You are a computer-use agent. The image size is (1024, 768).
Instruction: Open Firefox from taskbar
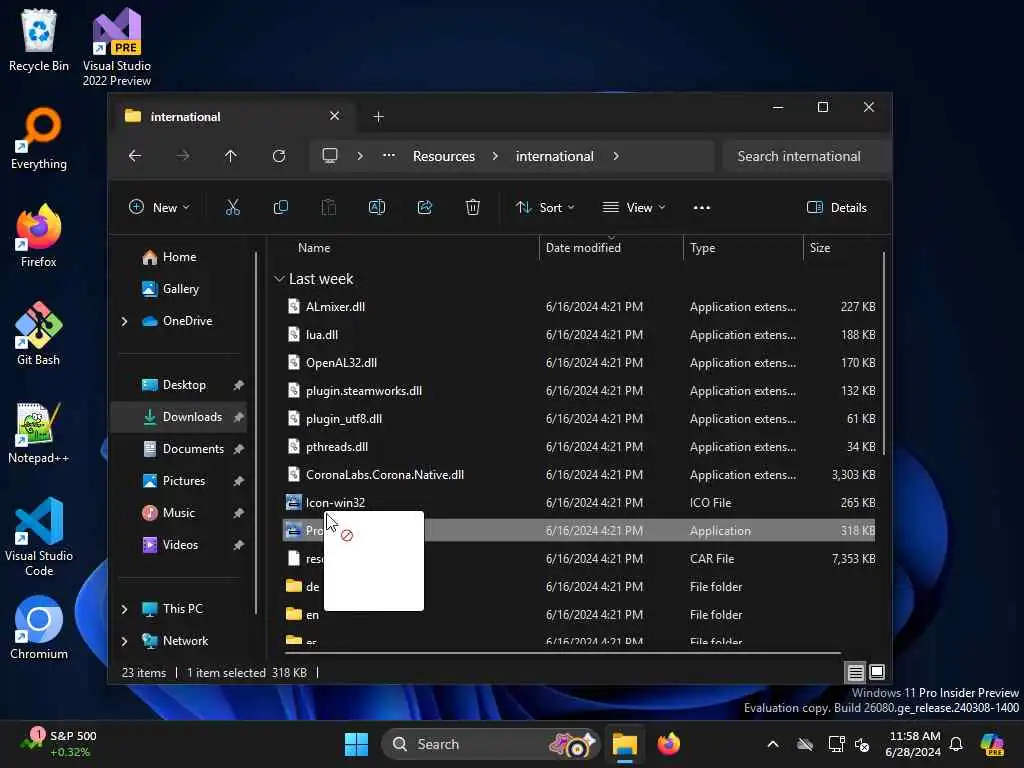669,744
